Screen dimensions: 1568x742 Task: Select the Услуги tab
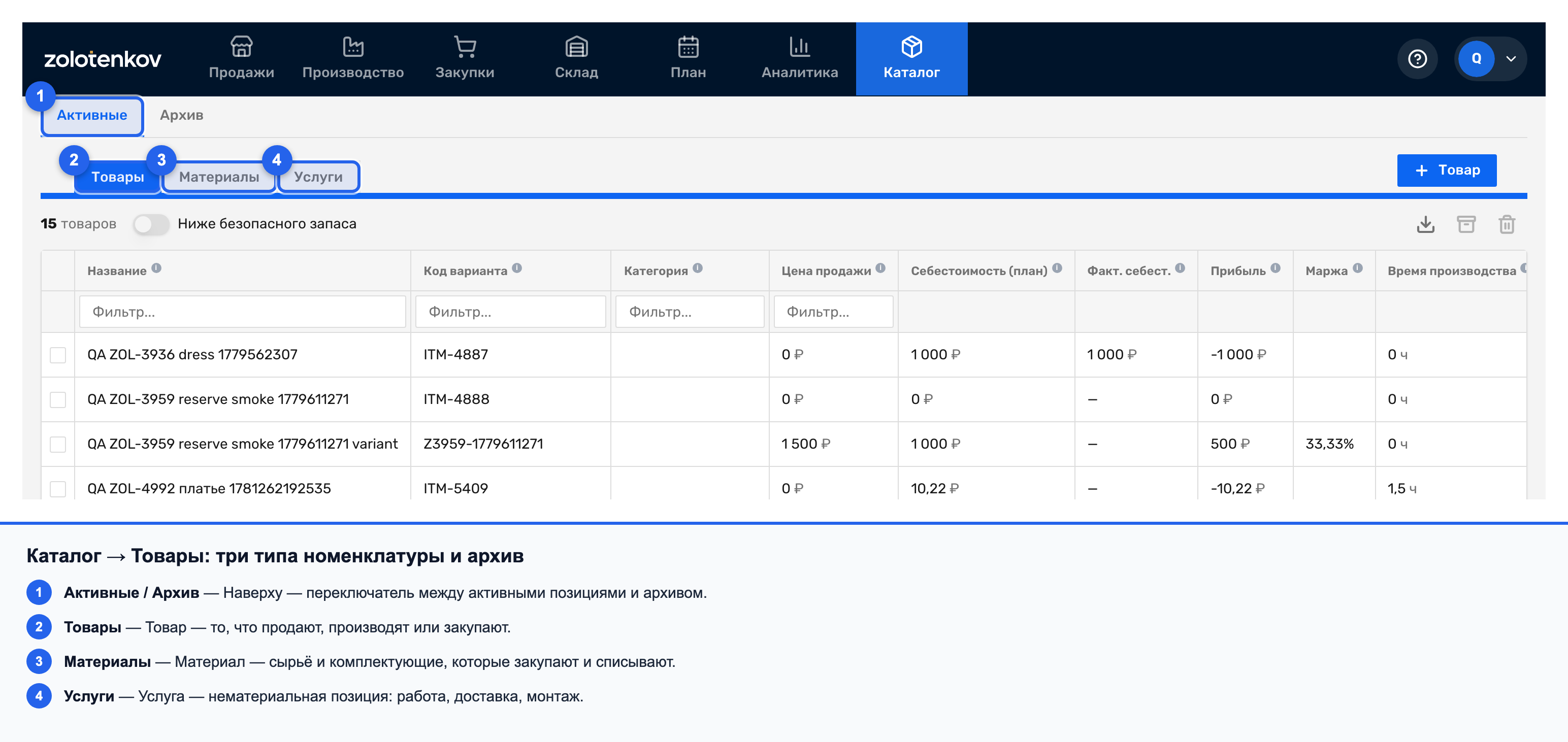(x=318, y=177)
